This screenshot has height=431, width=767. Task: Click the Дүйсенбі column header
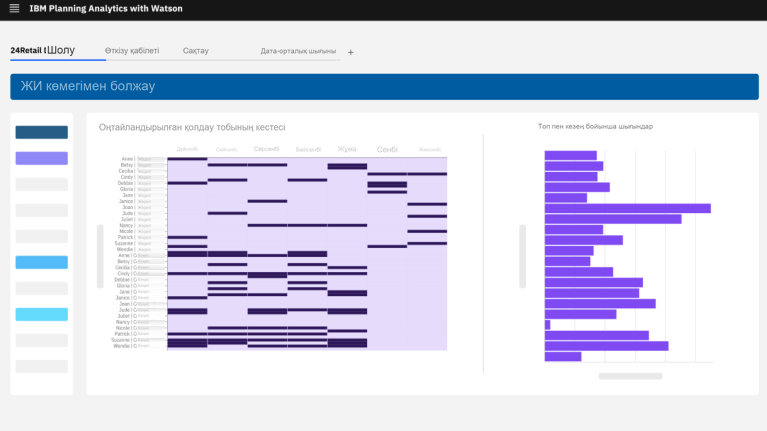[187, 149]
